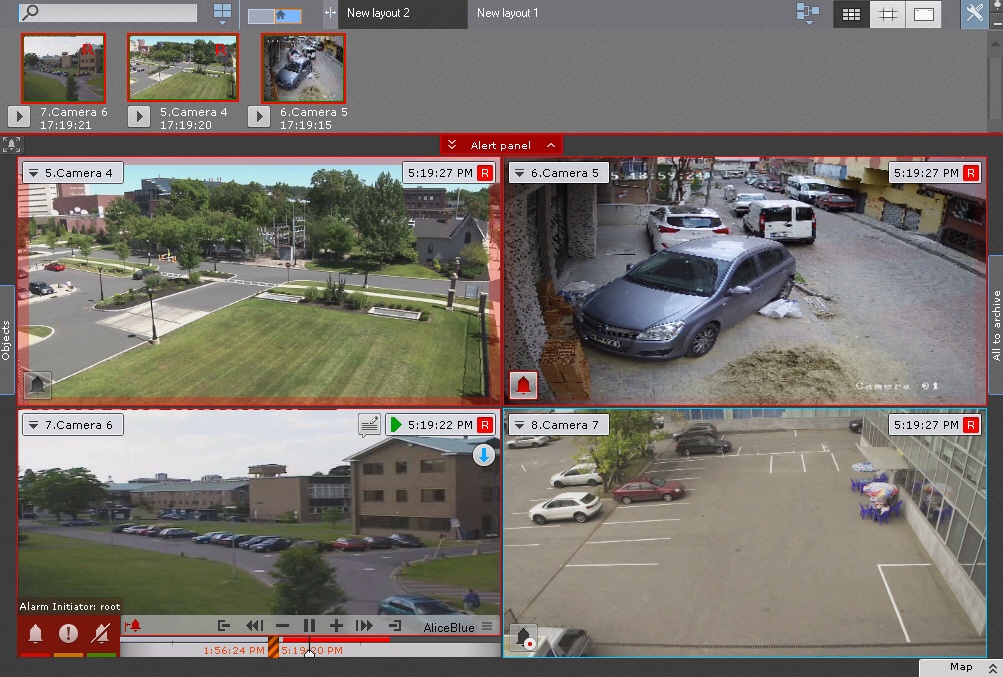Click the crossed-out bell icon on Camera 6
The width and height of the screenshot is (1003, 677).
[101, 633]
